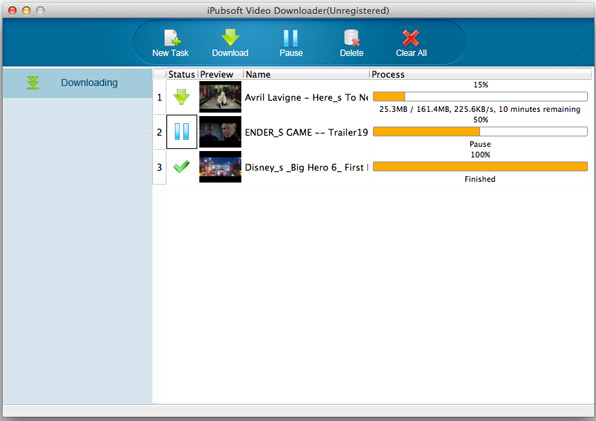Open the Avril Lavigne video preview thumbnail

[x=220, y=97]
